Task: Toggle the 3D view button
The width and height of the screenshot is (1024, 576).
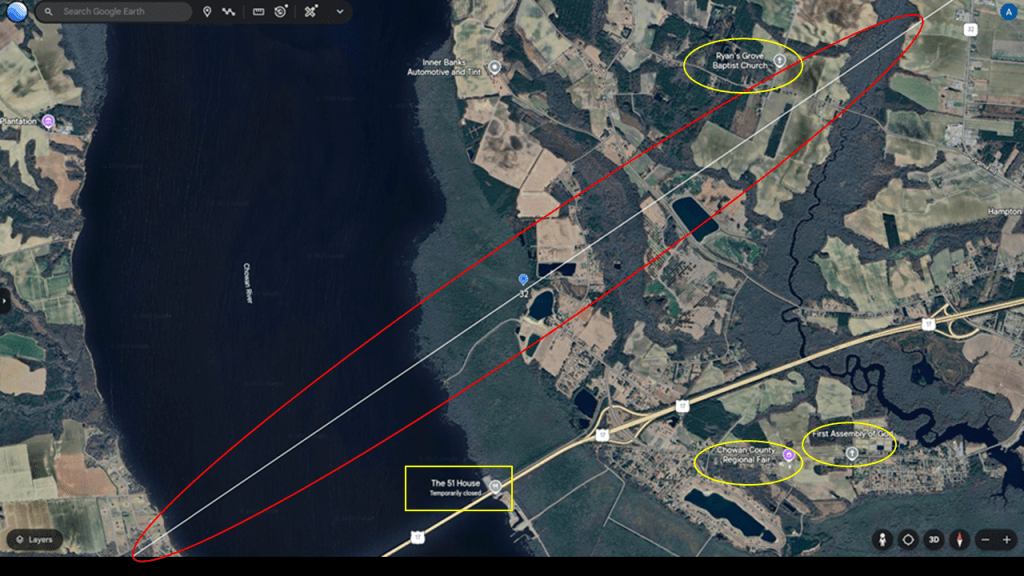Action: point(934,539)
